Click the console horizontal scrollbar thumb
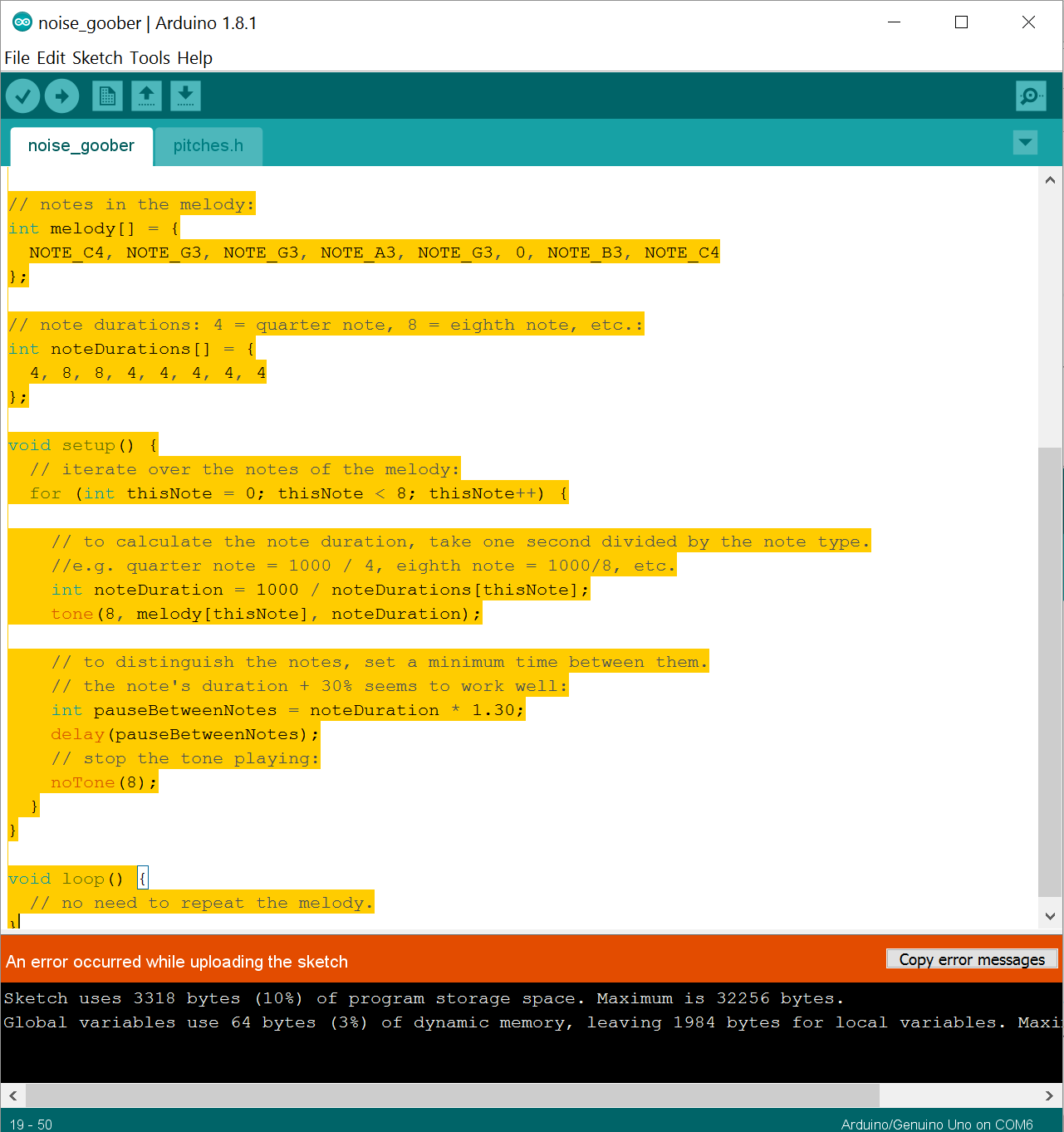The height and width of the screenshot is (1132, 1064). pos(453,1095)
